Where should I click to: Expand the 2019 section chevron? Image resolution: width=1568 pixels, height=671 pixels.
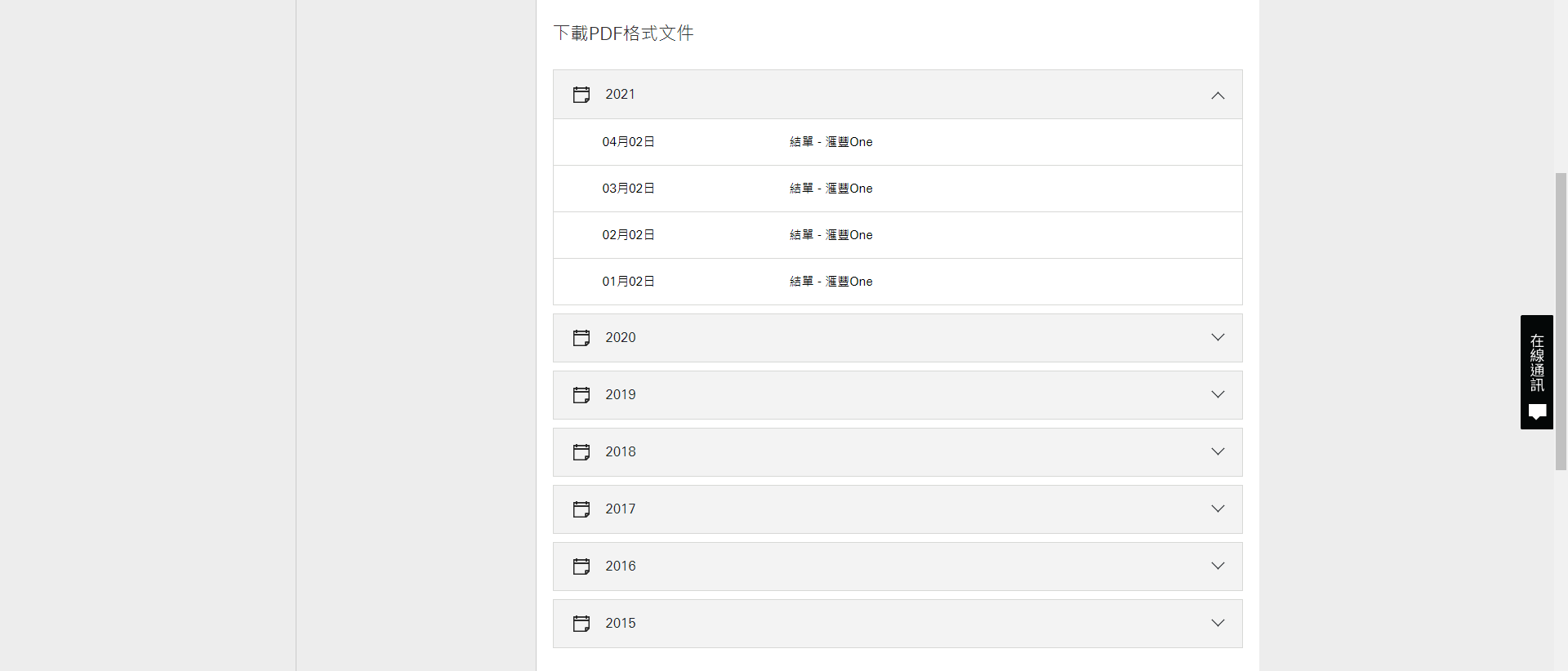[x=1218, y=394]
